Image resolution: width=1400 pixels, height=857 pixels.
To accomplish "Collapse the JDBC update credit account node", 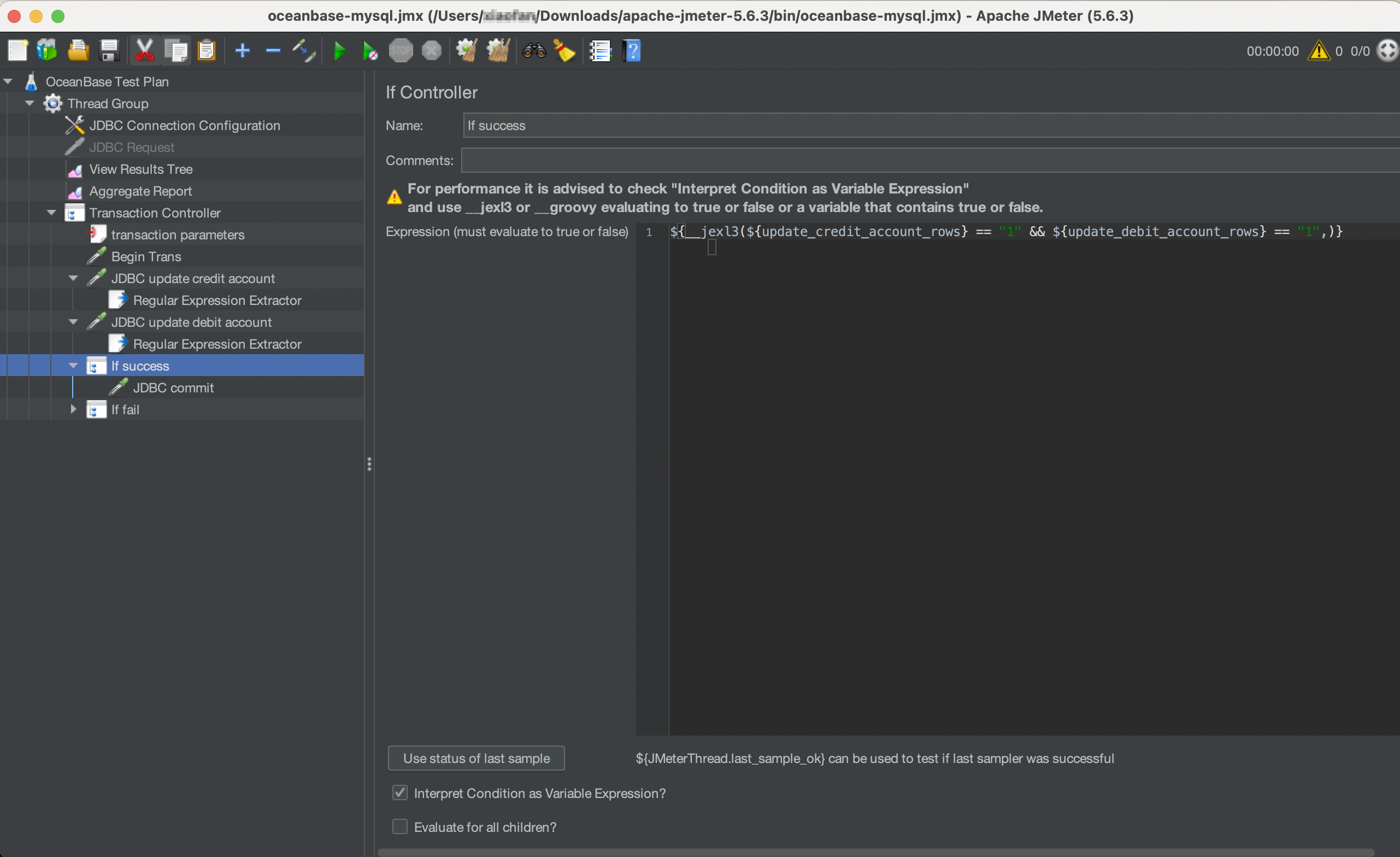I will [x=73, y=278].
